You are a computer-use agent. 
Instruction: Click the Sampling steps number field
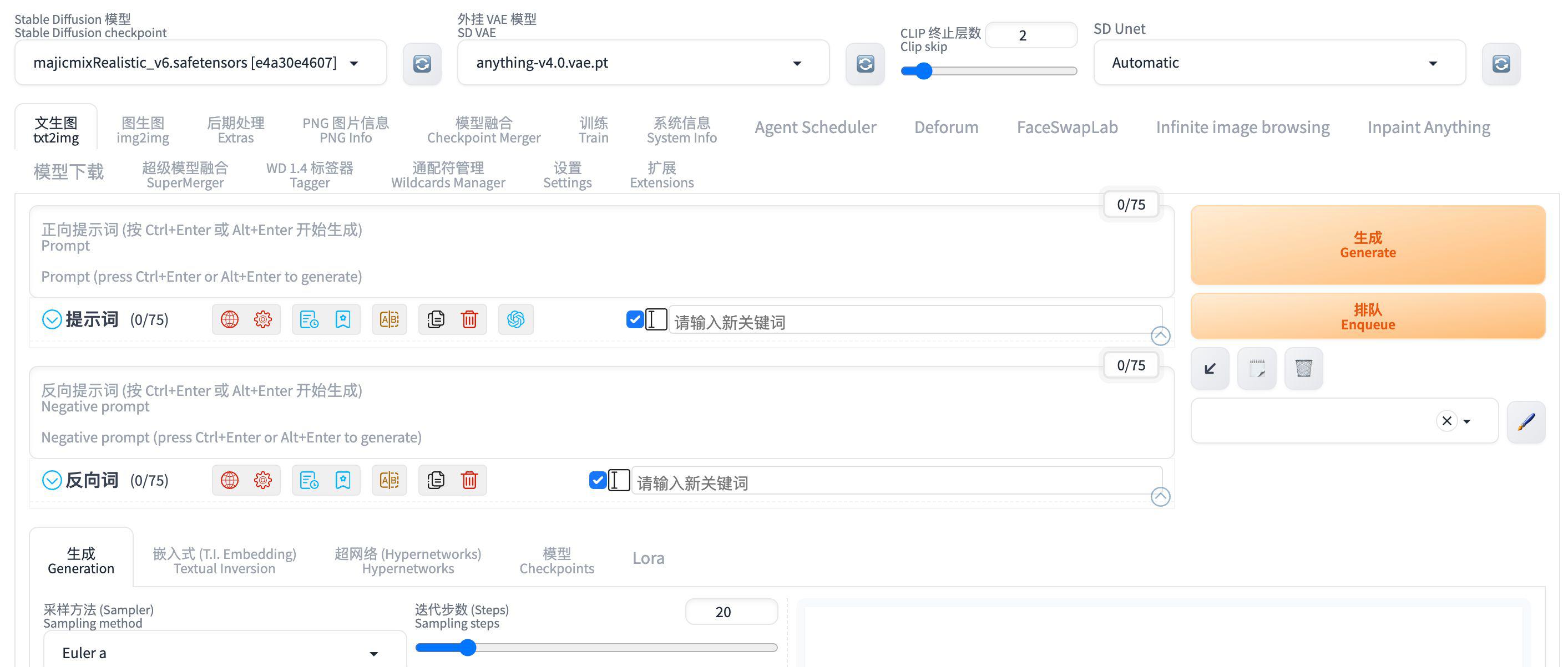click(731, 612)
